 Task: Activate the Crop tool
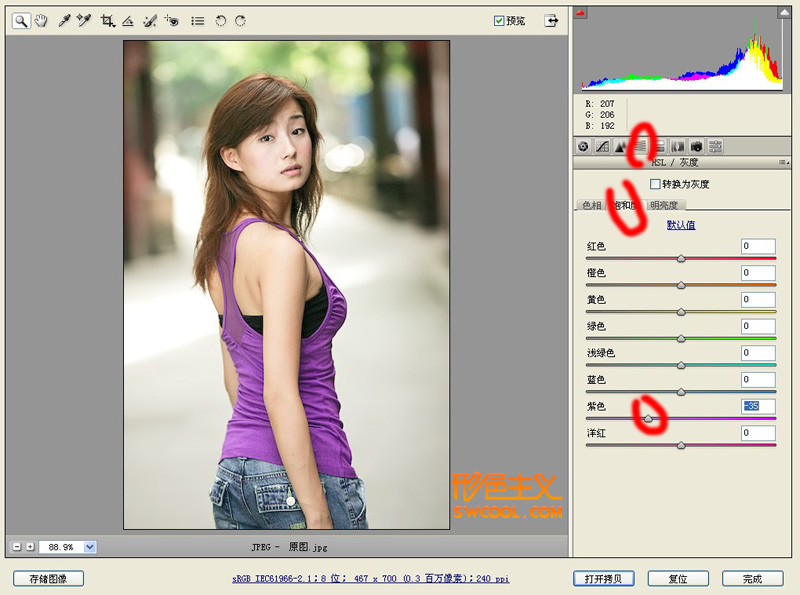click(107, 21)
